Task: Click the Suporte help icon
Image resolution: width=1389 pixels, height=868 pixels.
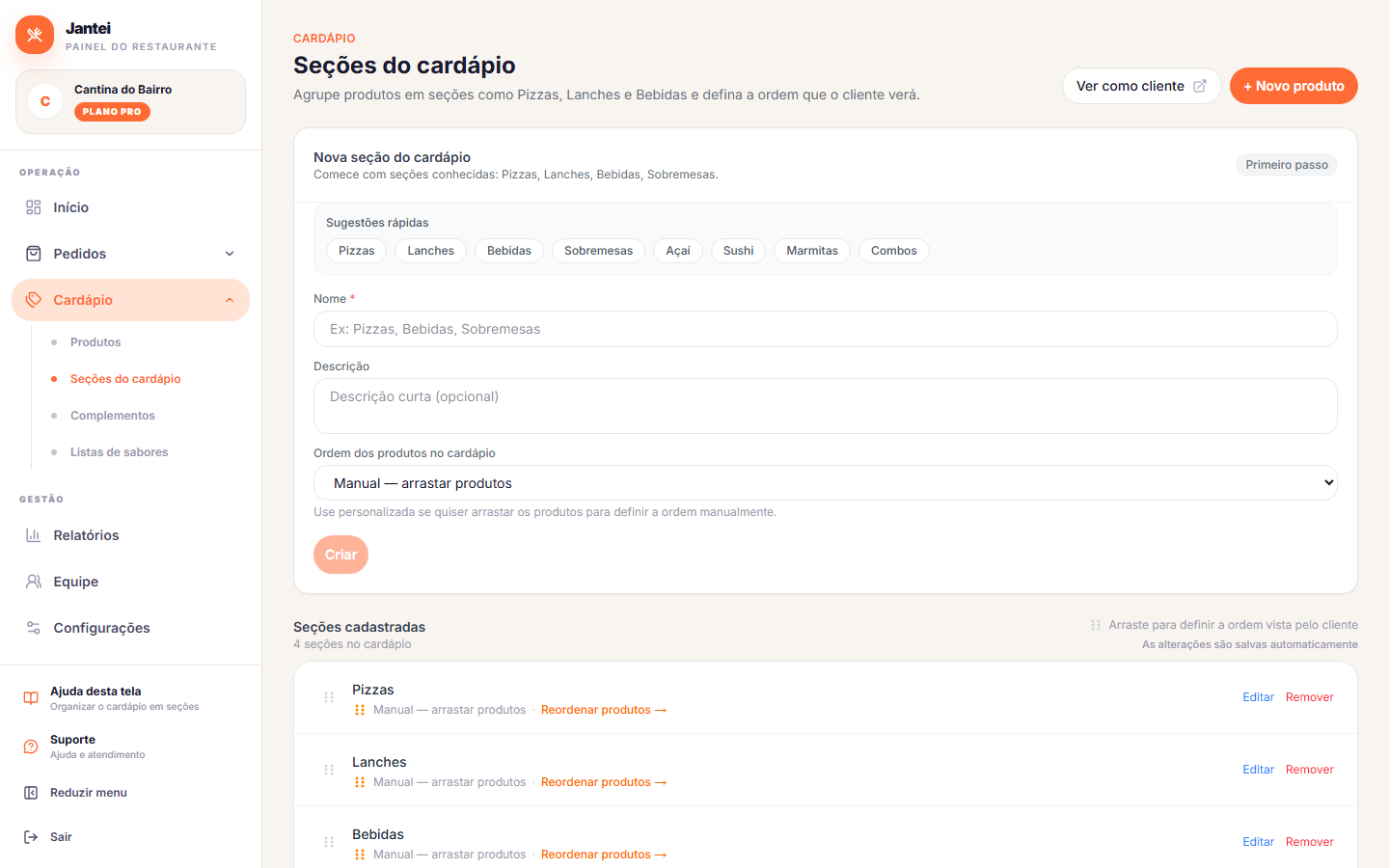Action: (31, 746)
